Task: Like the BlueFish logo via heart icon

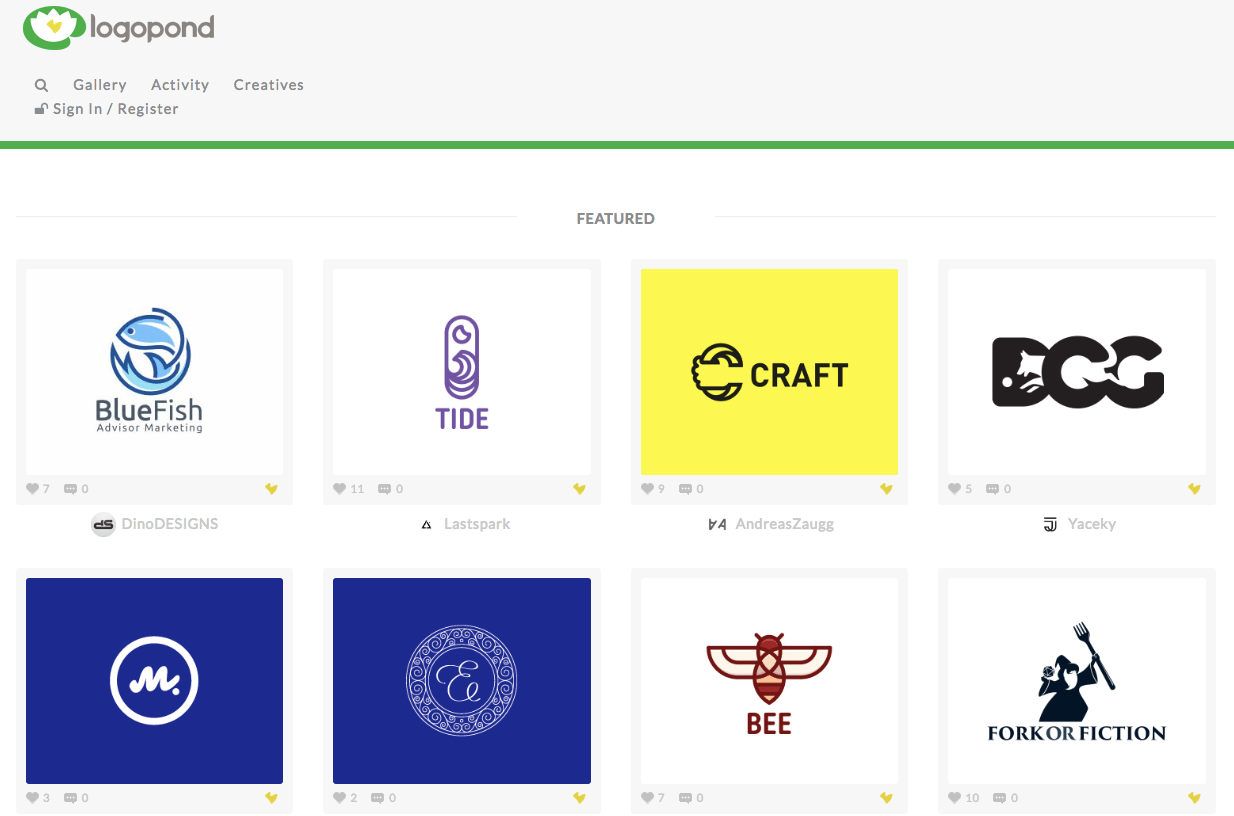Action: pyautogui.click(x=30, y=488)
